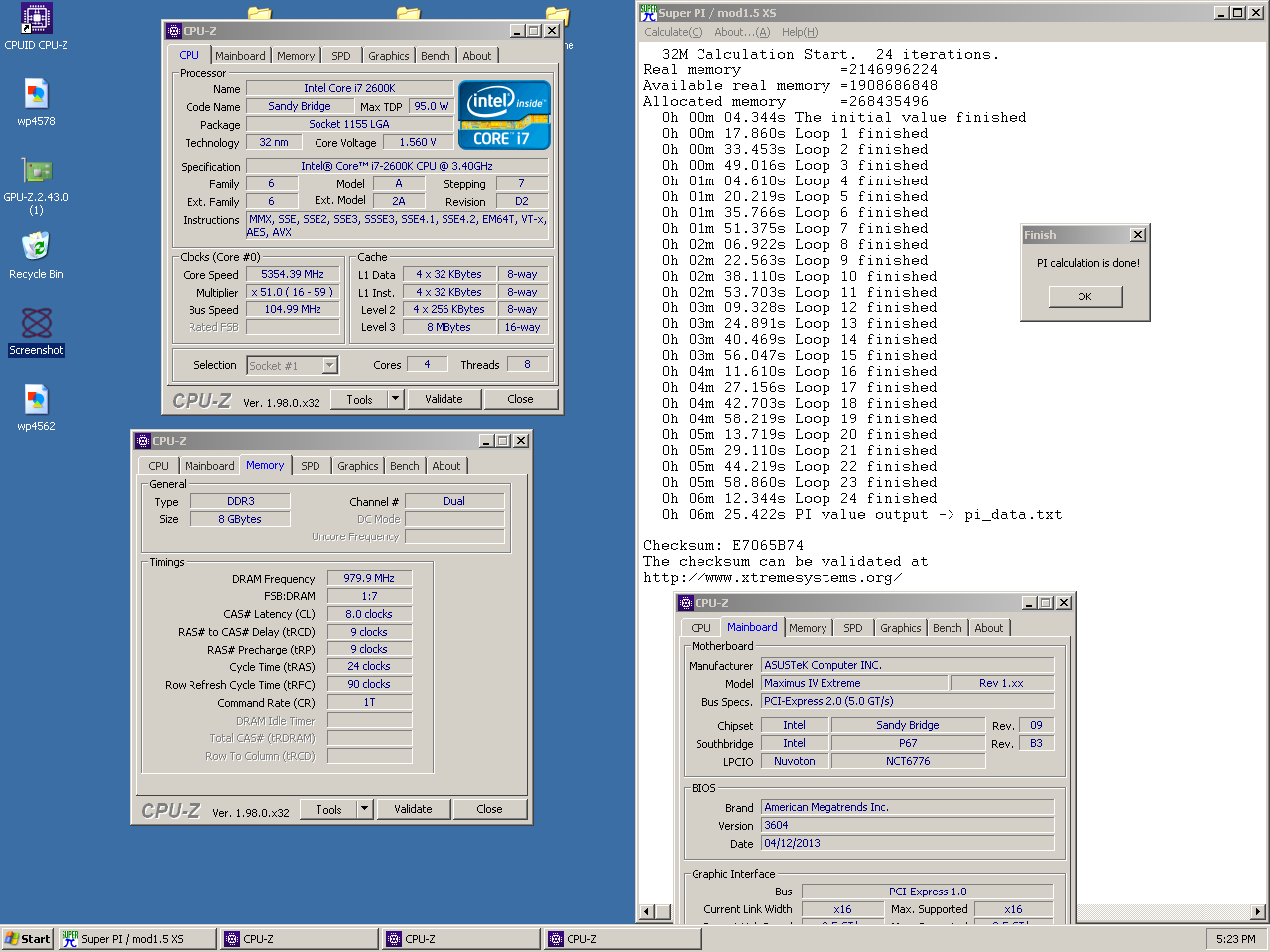Click the Super PI title bar icon
This screenshot has width=1270, height=952.
(648, 13)
